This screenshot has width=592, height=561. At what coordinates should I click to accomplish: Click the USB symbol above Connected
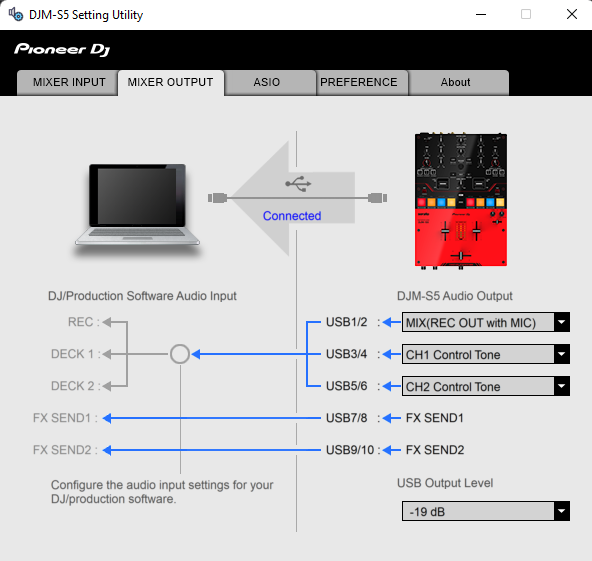(x=298, y=183)
